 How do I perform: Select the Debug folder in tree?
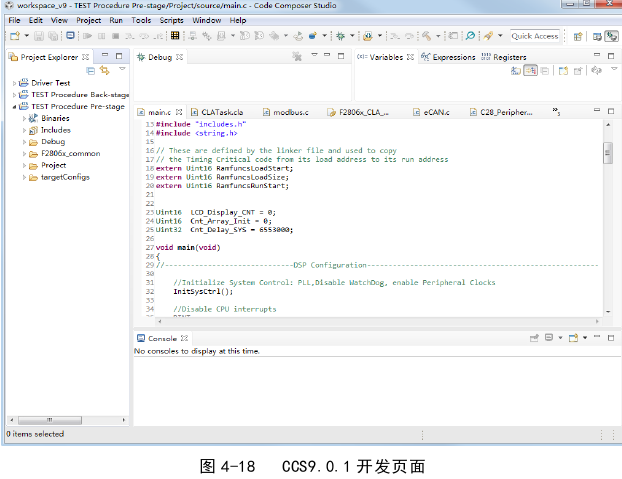pyautogui.click(x=53, y=142)
